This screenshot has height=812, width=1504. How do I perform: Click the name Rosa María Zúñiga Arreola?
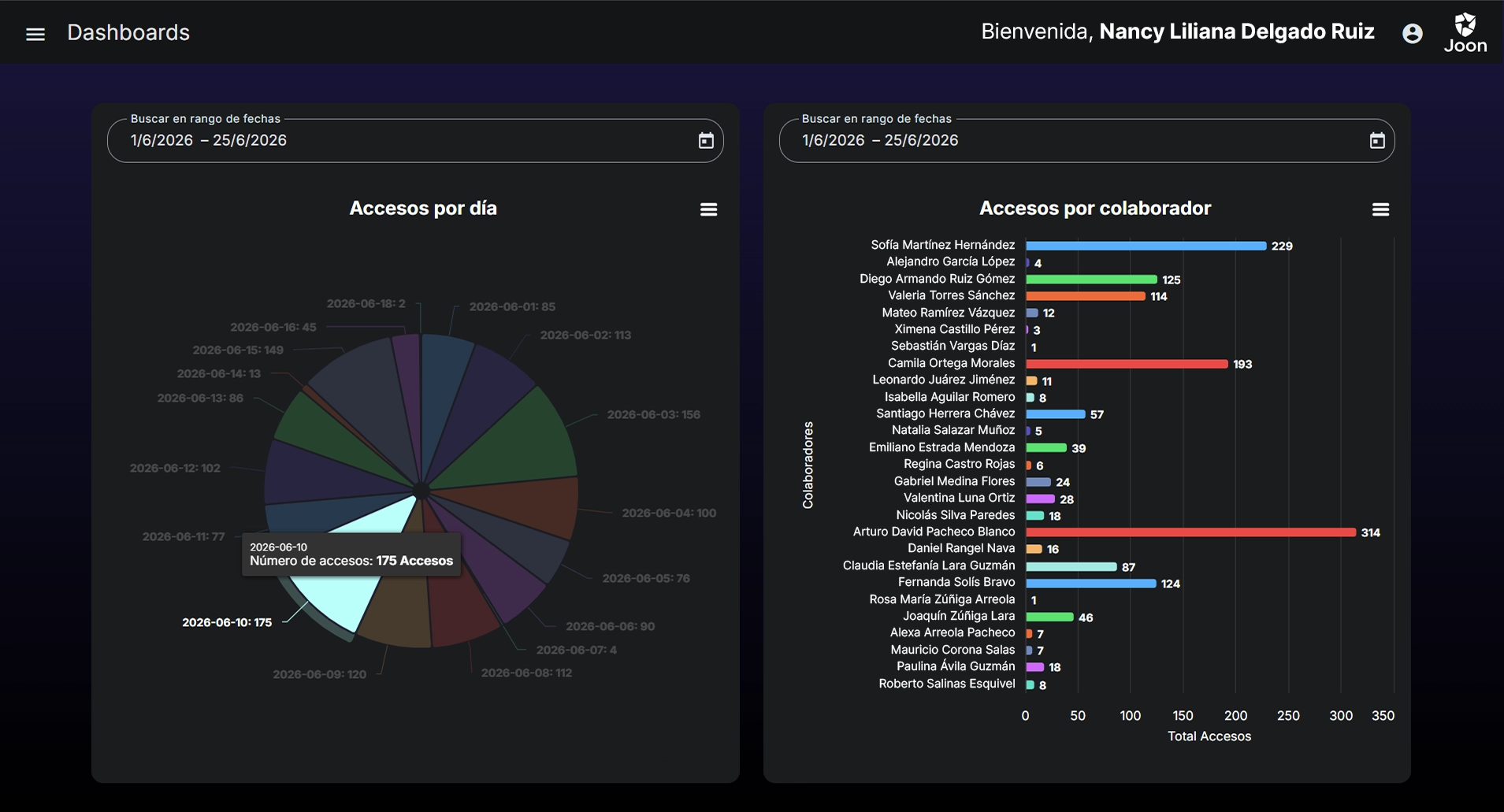click(x=942, y=599)
